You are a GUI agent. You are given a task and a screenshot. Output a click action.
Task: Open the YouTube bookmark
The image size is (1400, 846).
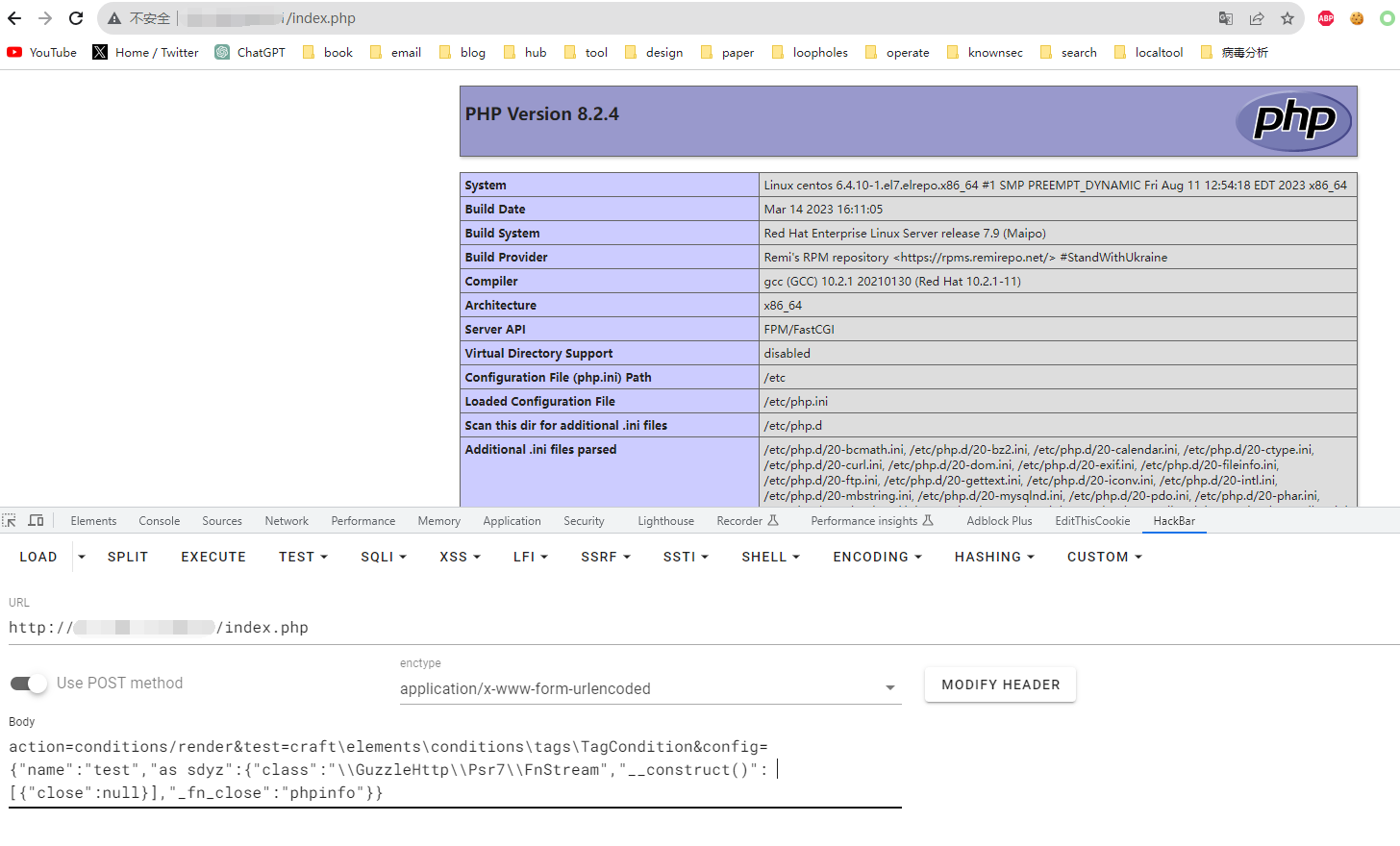[x=42, y=53]
